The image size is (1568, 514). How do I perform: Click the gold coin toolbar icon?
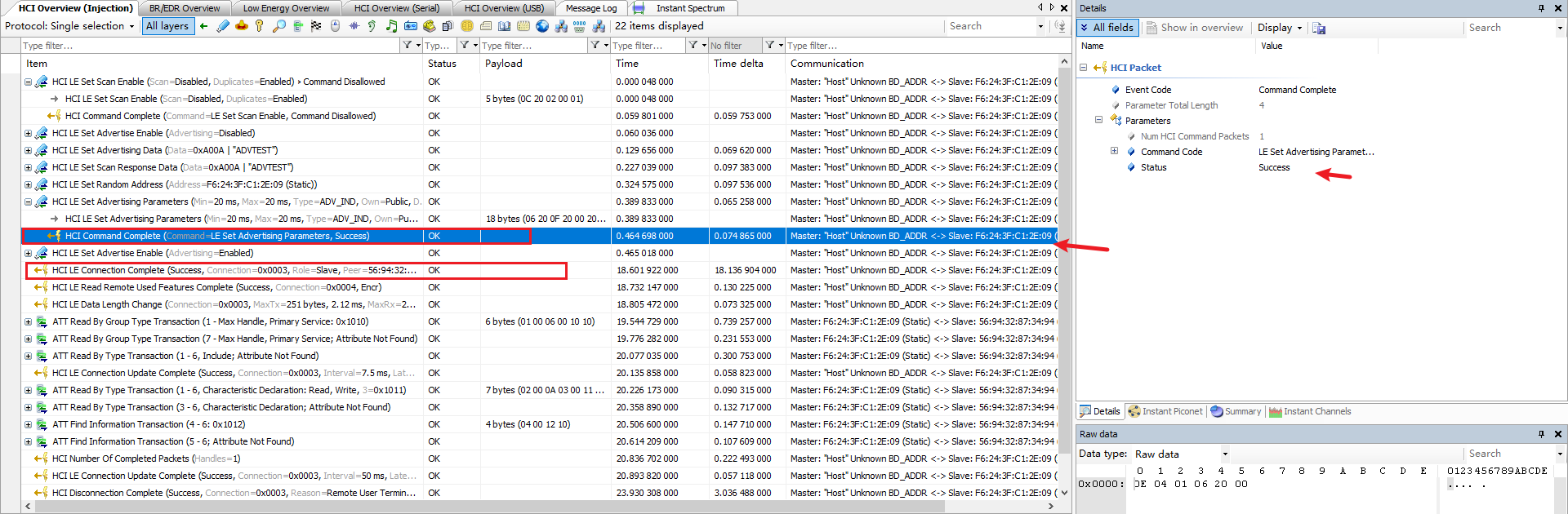[467, 26]
